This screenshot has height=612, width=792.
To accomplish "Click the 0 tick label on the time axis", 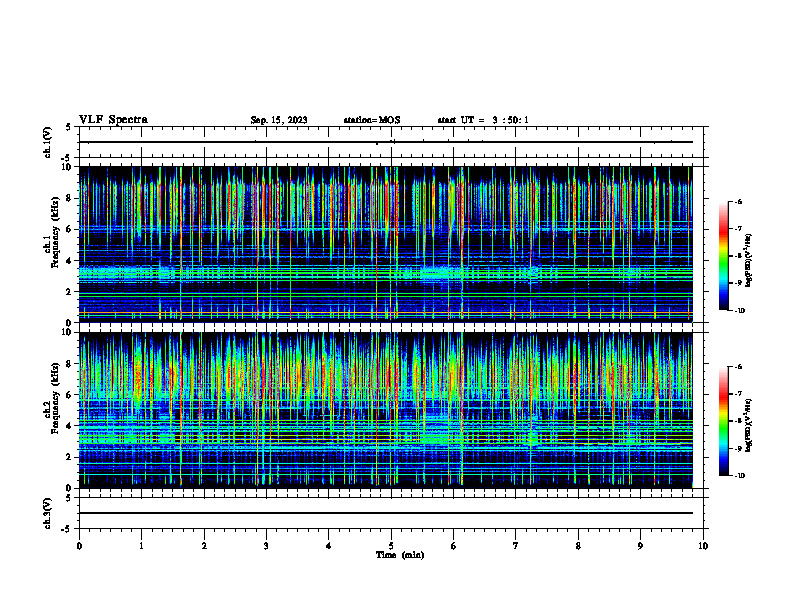I will (x=79, y=546).
